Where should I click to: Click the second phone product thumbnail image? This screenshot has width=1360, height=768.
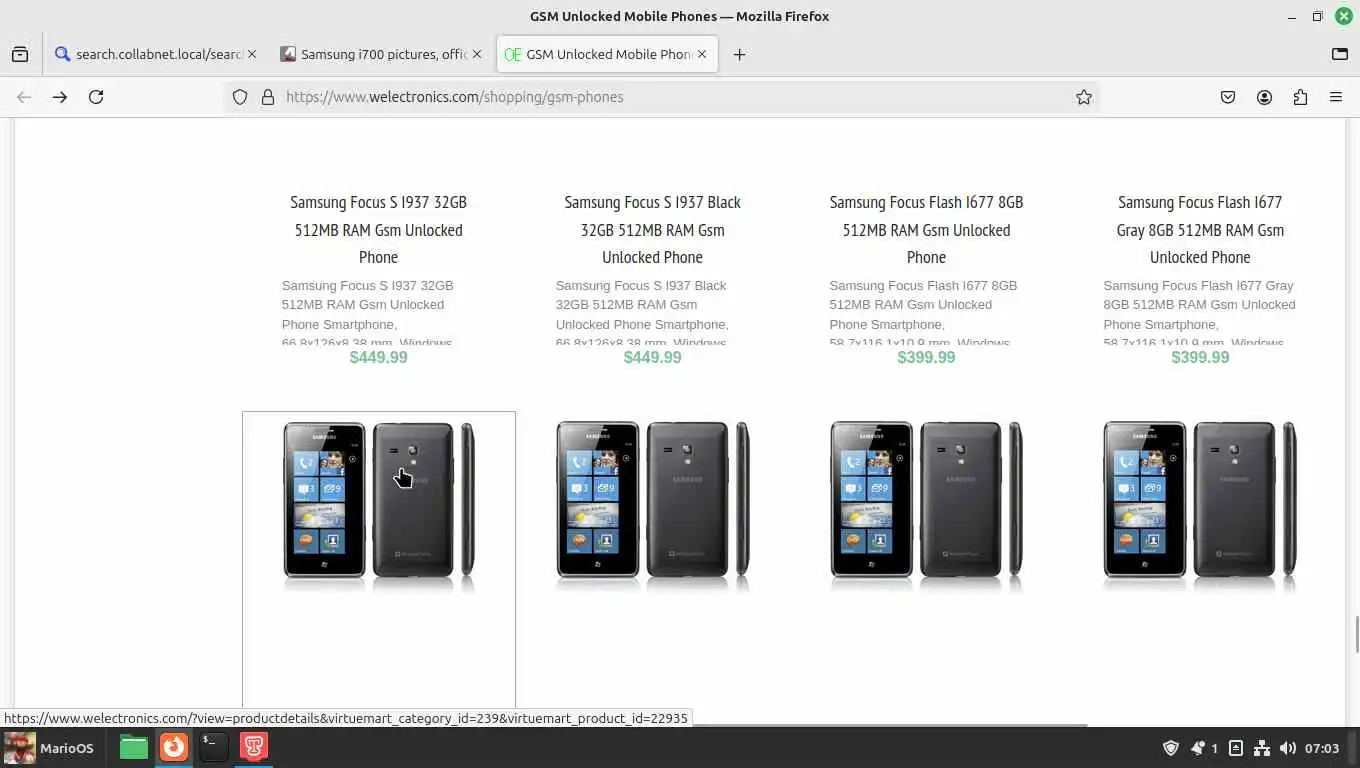pyautogui.click(x=653, y=501)
